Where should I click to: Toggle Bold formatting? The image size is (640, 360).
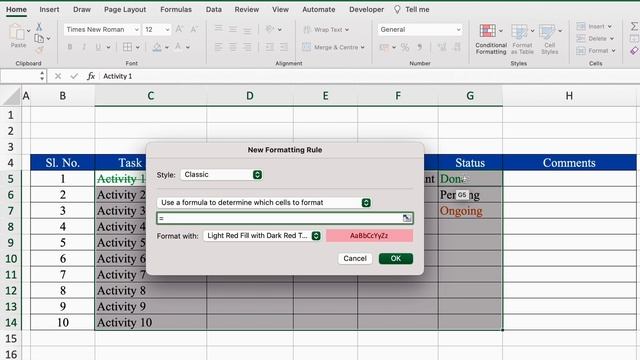point(70,47)
